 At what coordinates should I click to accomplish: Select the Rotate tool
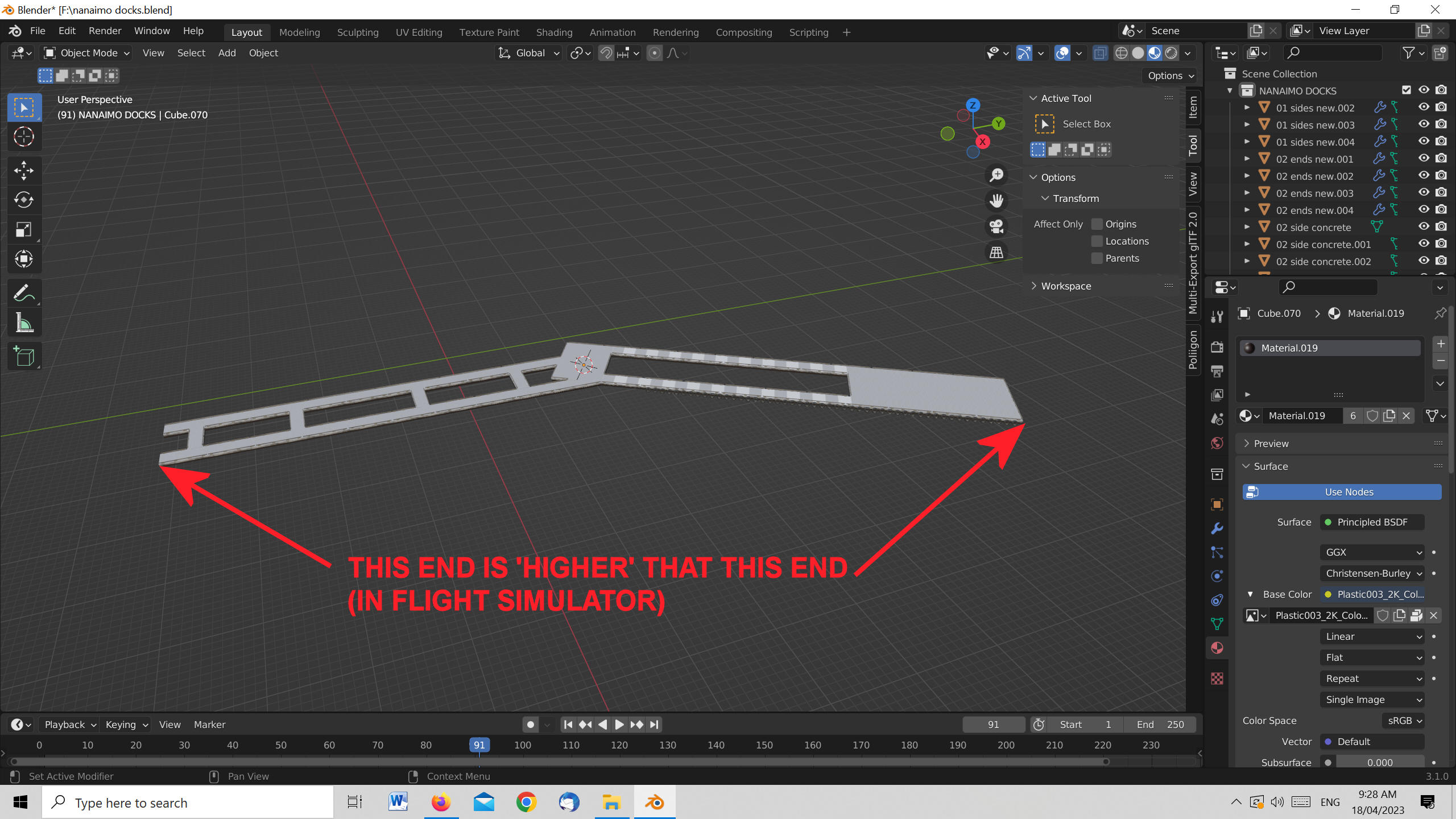pos(24,200)
